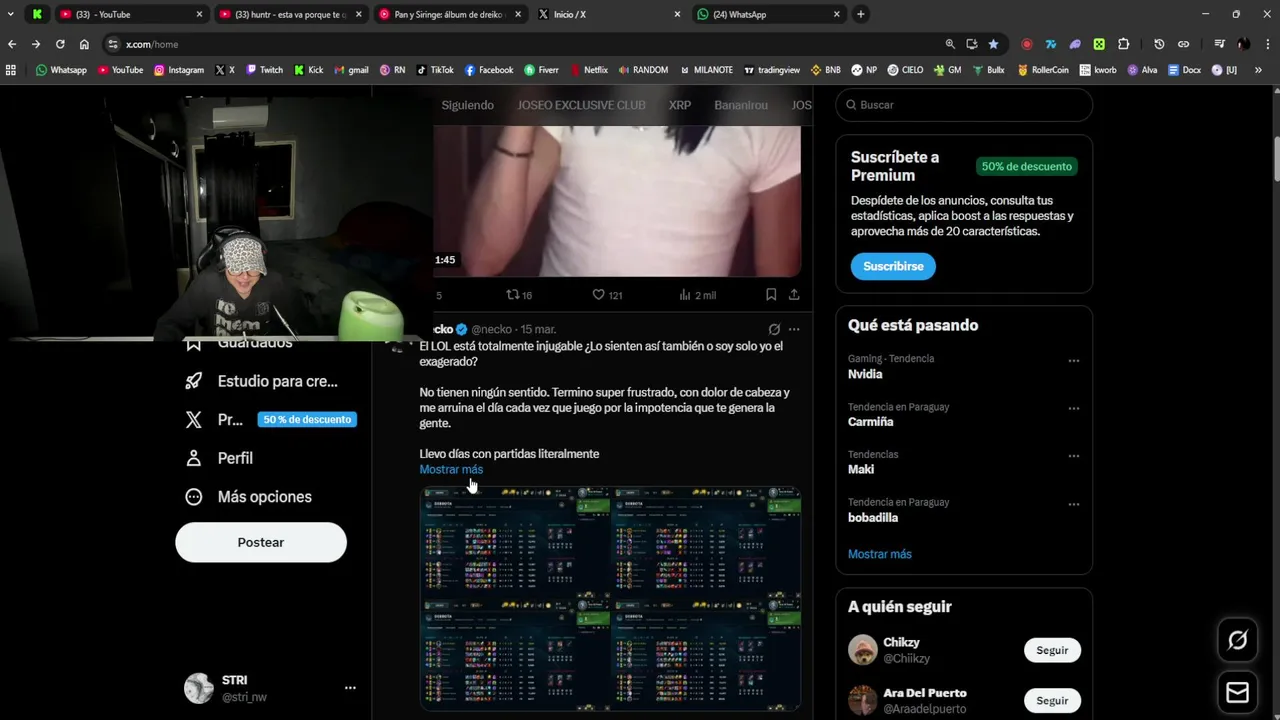Click the Buscar search field
Viewport: 1280px width, 720px height.
coord(964,105)
